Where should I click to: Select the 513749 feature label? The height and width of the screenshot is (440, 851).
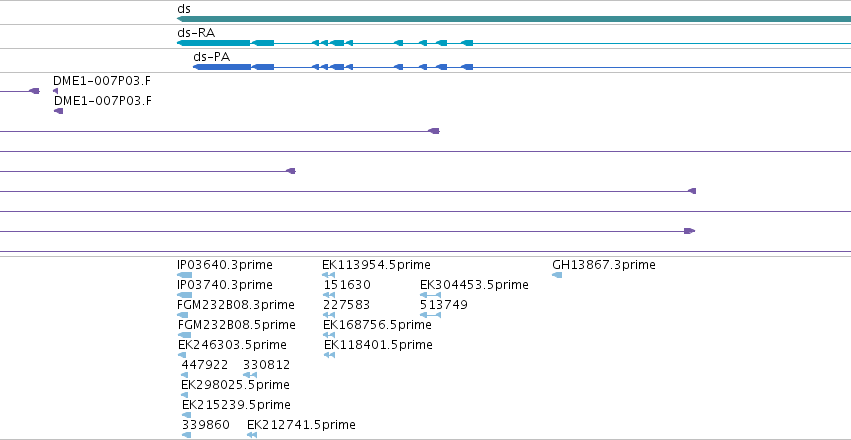(x=444, y=305)
